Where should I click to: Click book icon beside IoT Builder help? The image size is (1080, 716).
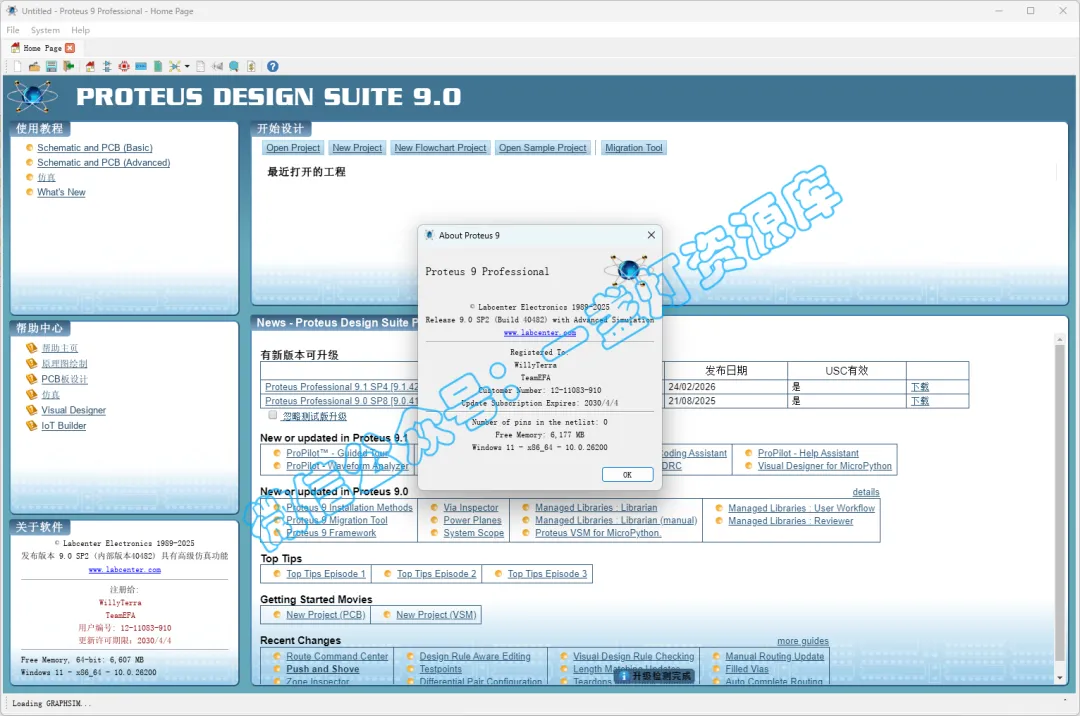click(31, 425)
